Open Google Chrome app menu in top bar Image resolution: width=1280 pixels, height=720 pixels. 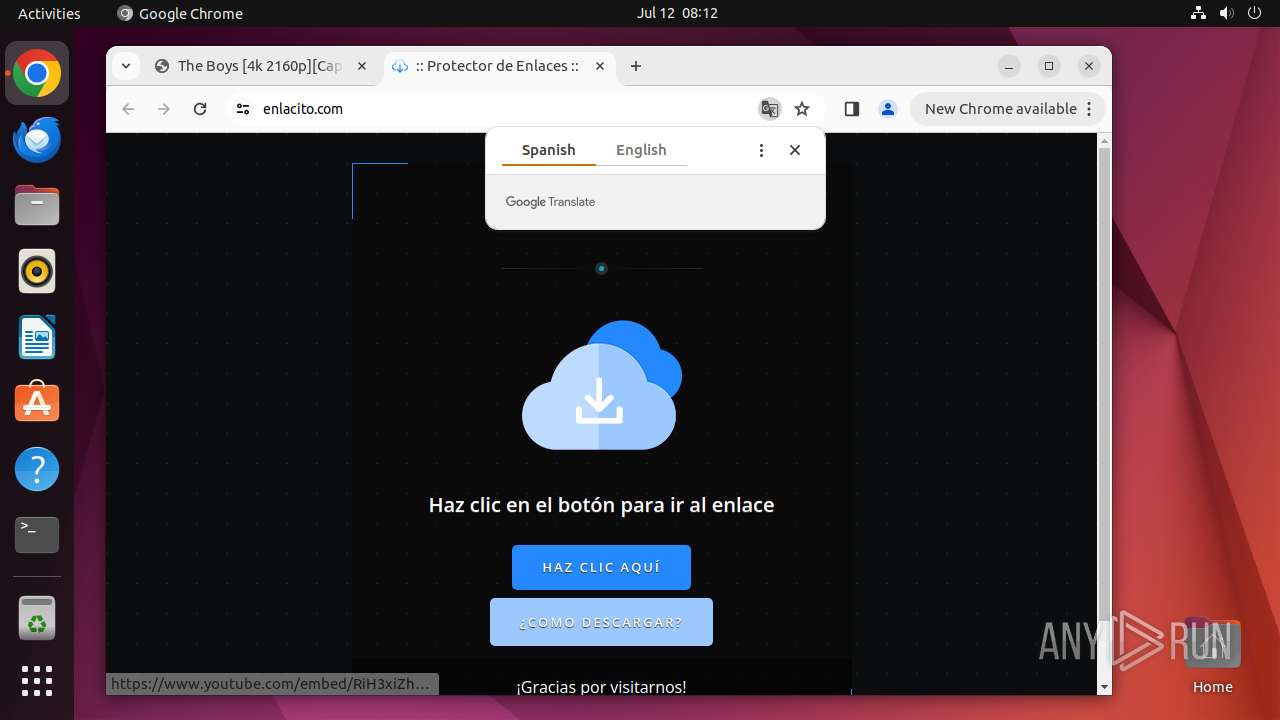180,13
